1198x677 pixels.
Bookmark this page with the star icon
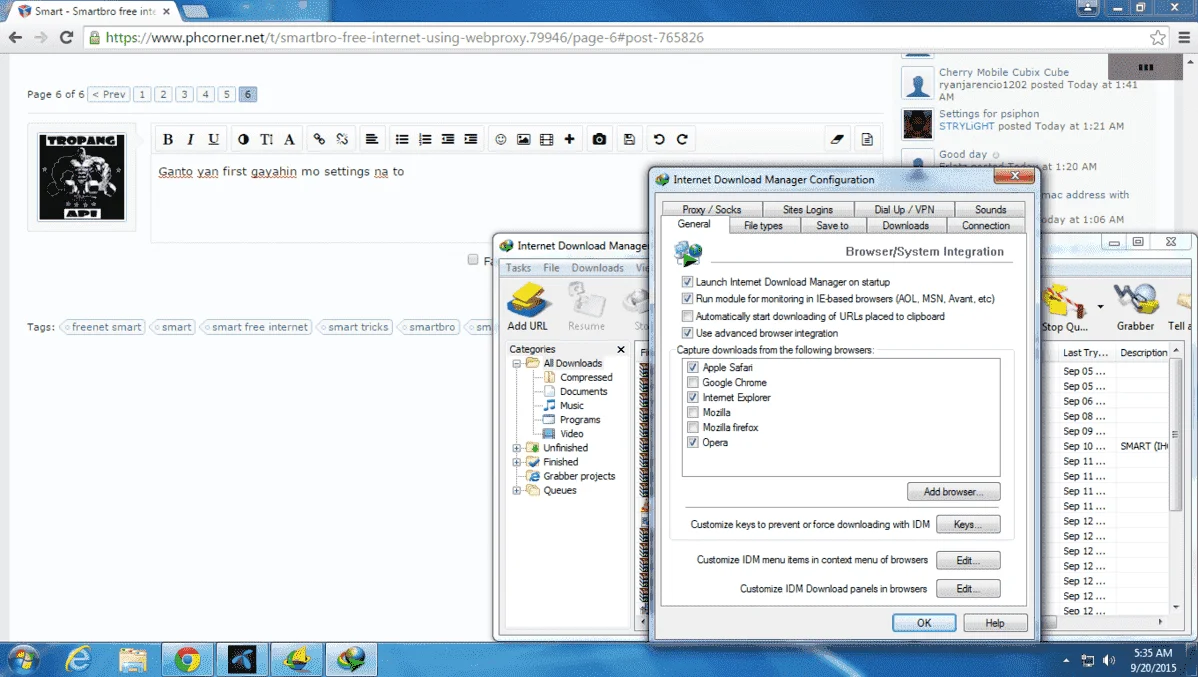pyautogui.click(x=1158, y=37)
